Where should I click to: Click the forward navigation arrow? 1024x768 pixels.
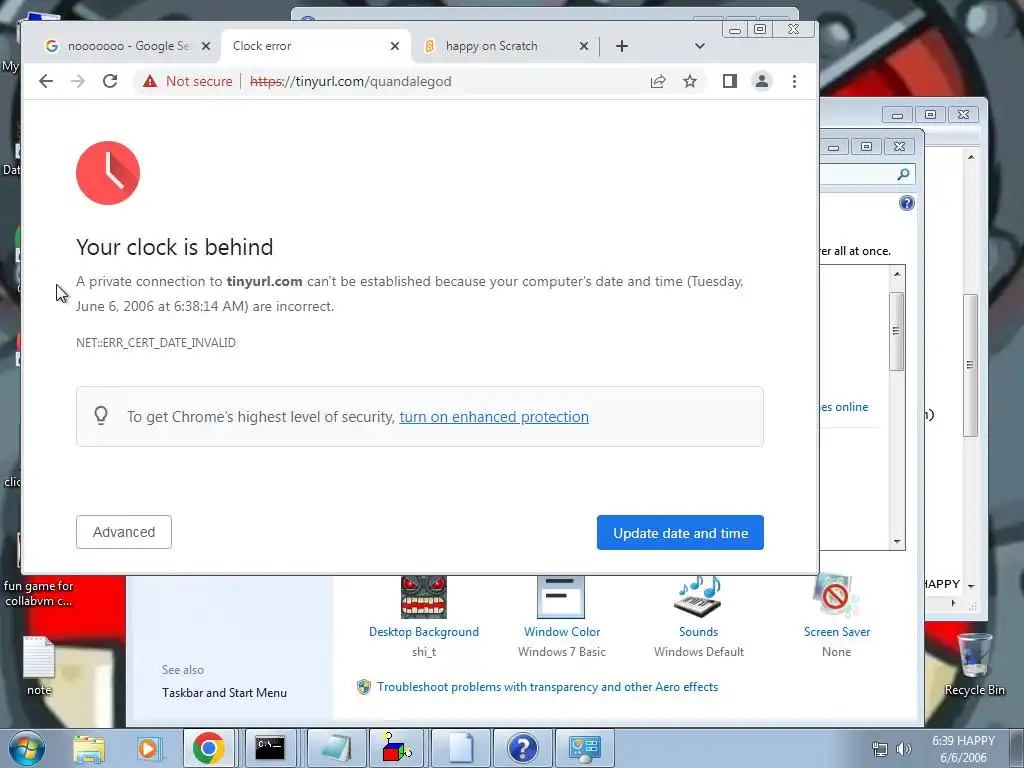78,81
